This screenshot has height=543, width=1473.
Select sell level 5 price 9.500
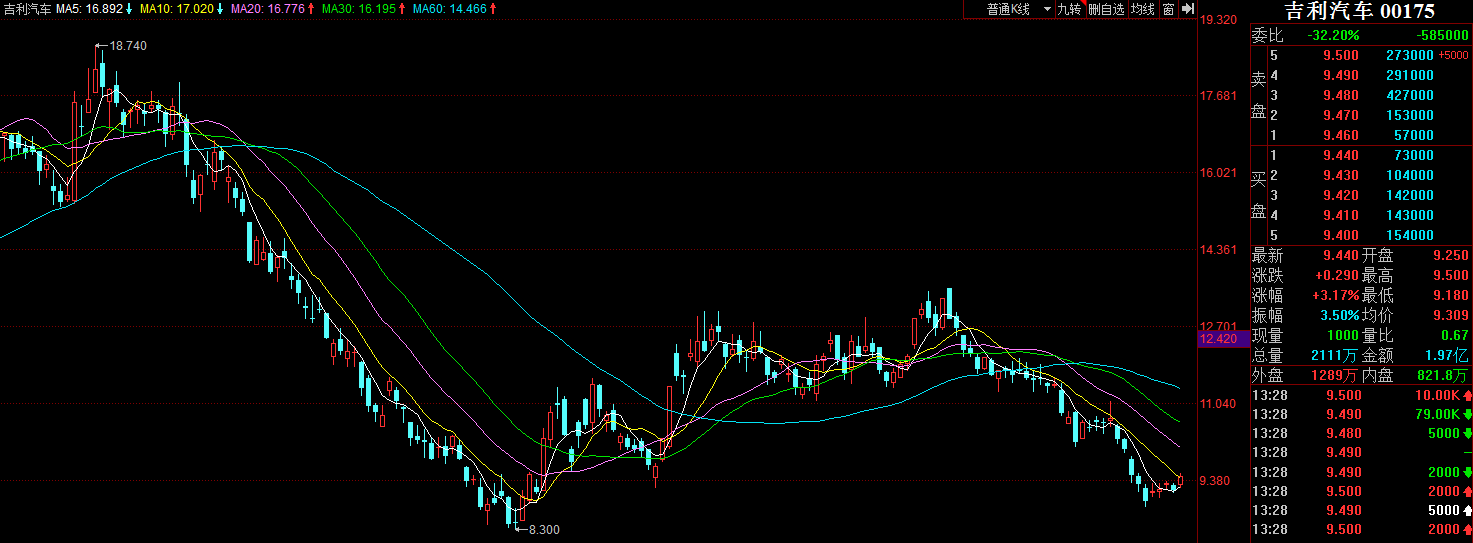(x=1340, y=55)
